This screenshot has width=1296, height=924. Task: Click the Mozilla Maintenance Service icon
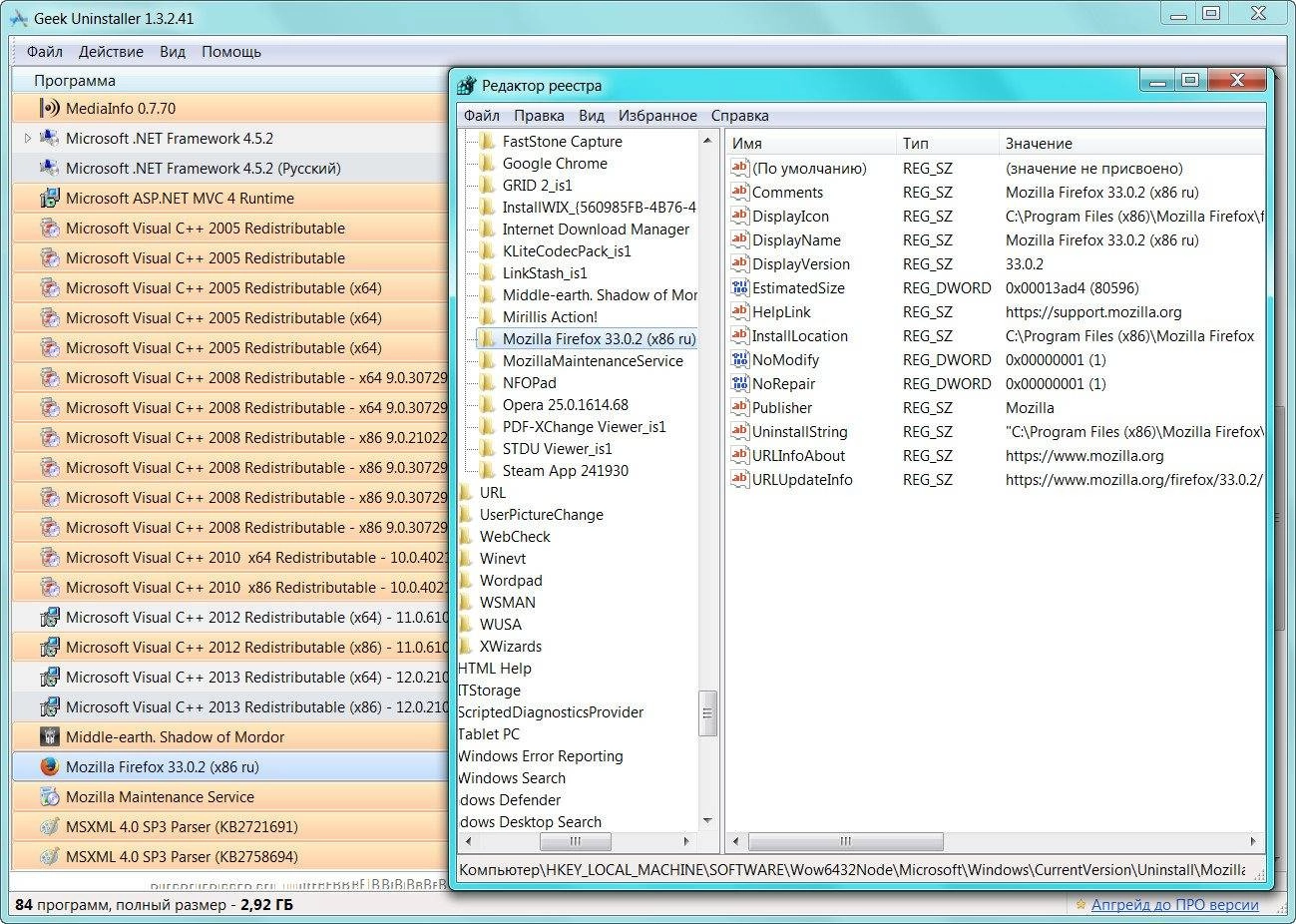coord(50,796)
